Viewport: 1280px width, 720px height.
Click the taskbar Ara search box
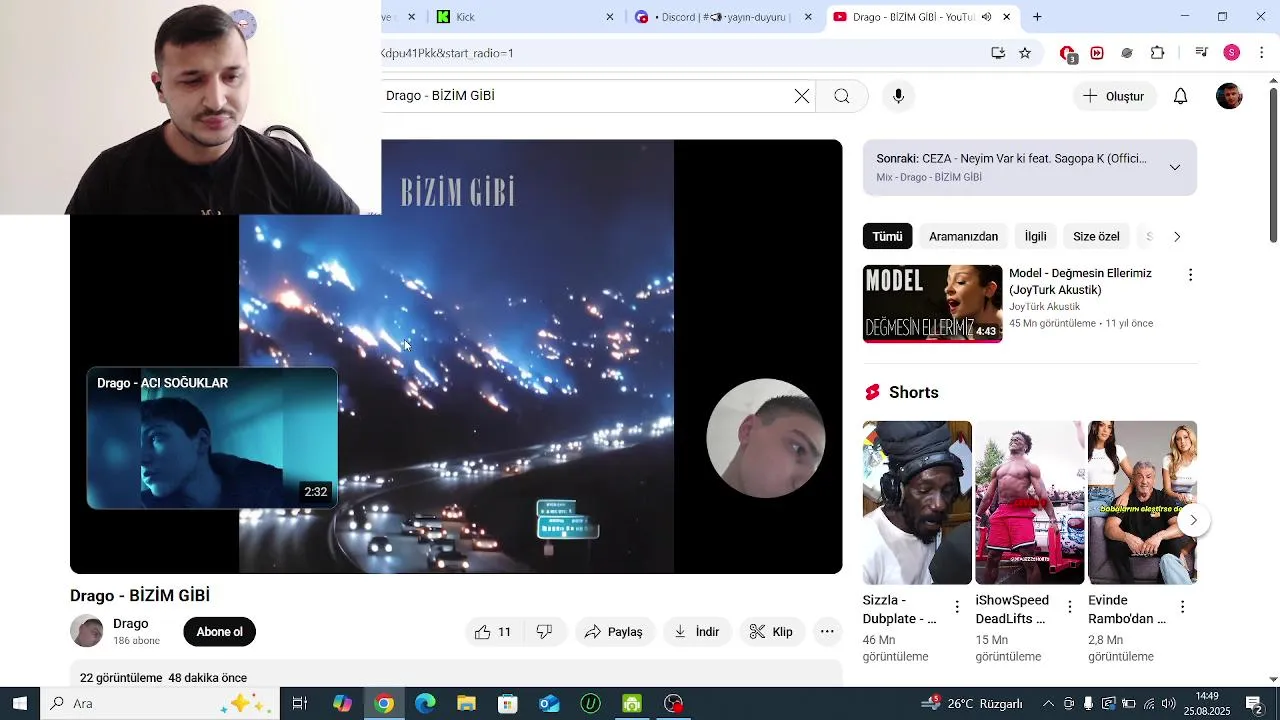click(160, 704)
